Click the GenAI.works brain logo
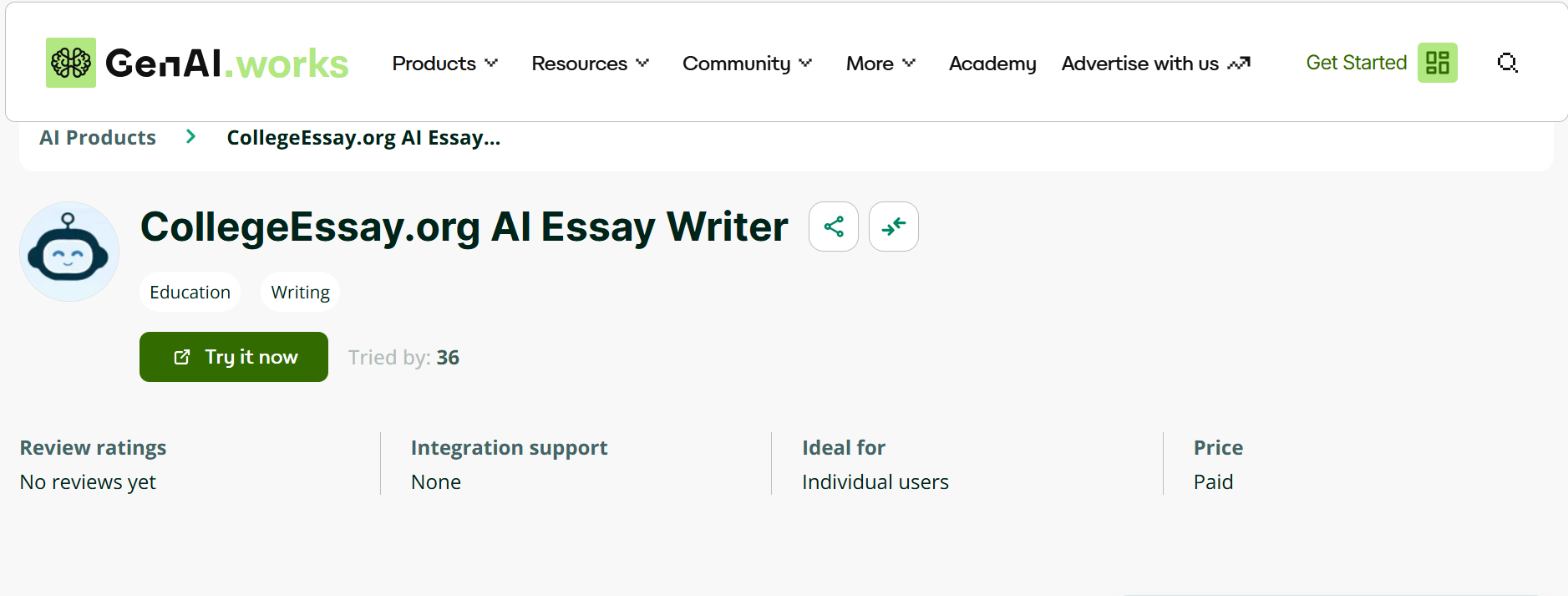 click(70, 62)
